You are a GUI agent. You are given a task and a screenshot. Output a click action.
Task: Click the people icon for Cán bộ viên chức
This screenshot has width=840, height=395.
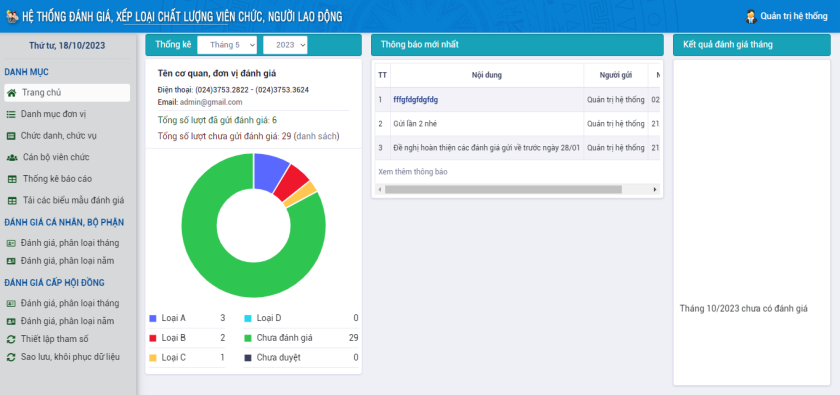click(12, 157)
